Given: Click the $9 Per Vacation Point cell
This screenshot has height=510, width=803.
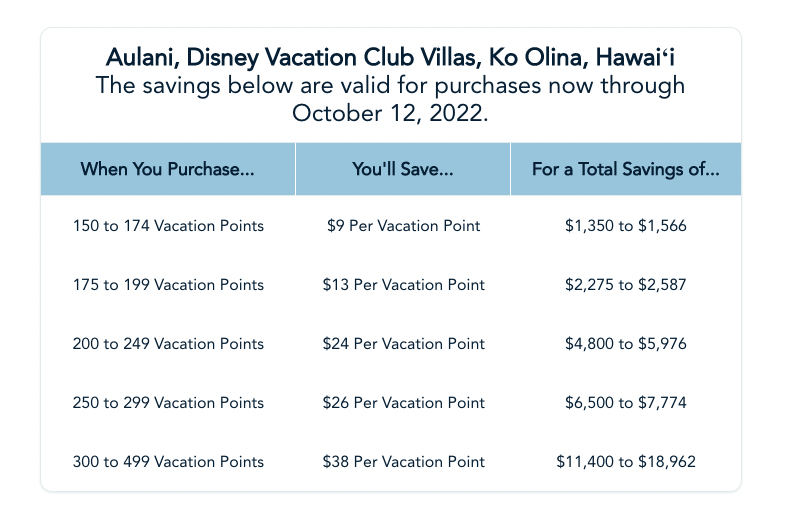Looking at the screenshot, I should pyautogui.click(x=403, y=226).
